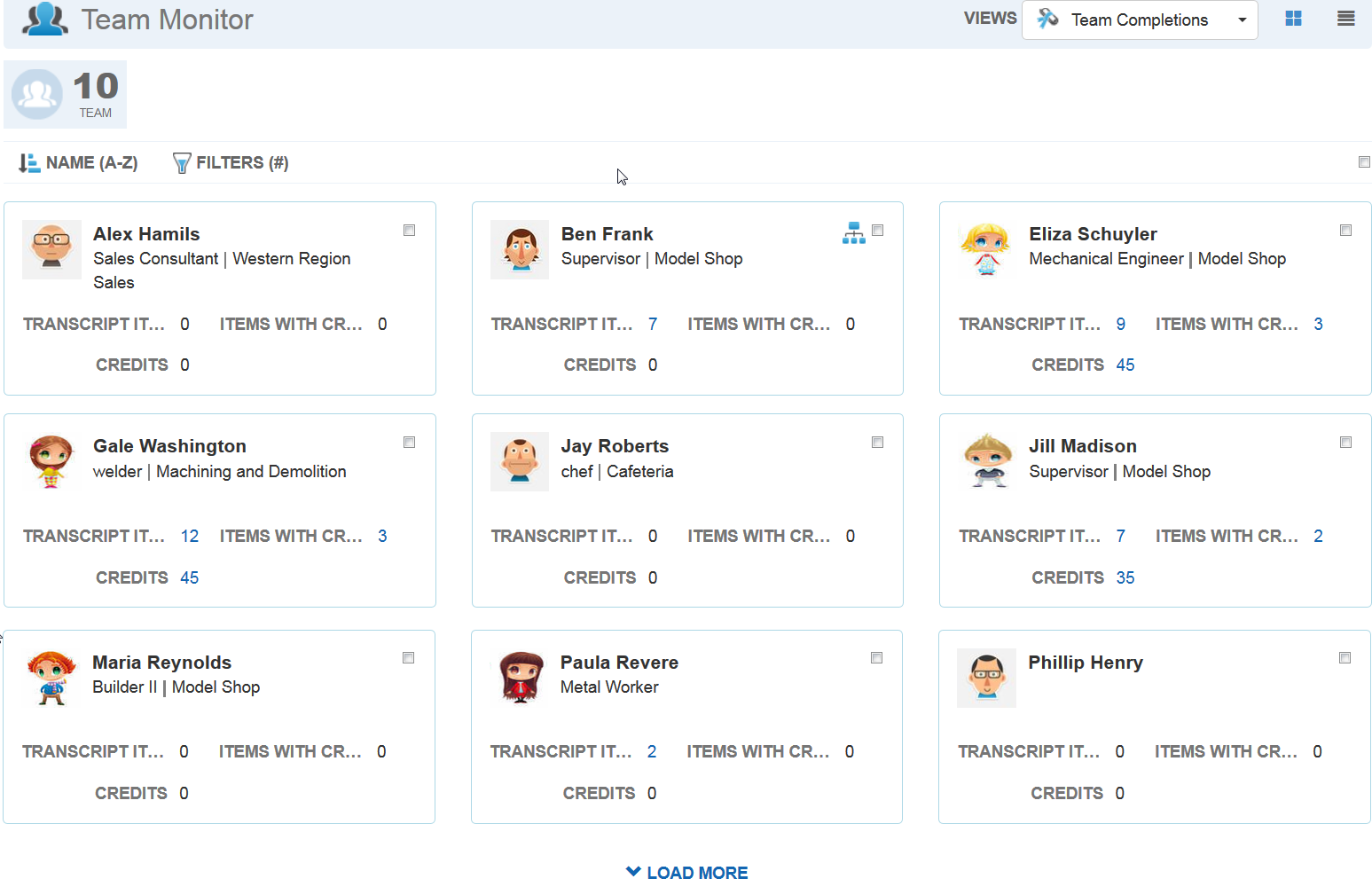Check Alex Hamils' selection checkbox
This screenshot has width=1372, height=879.
[x=410, y=231]
